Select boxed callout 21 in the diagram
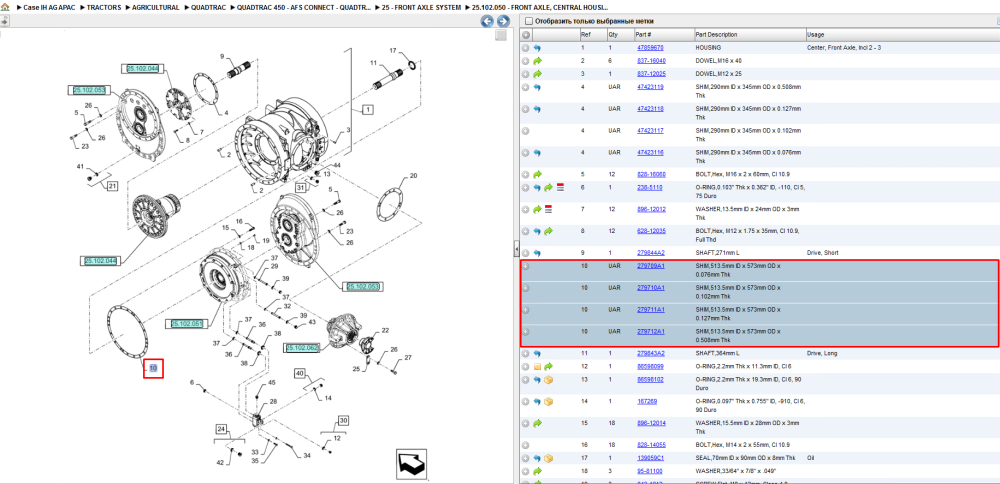This screenshot has width=1000, height=484. [112, 187]
